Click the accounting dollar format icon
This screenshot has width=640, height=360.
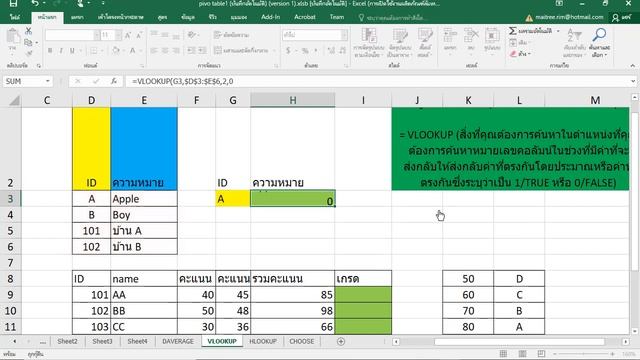coord(288,51)
